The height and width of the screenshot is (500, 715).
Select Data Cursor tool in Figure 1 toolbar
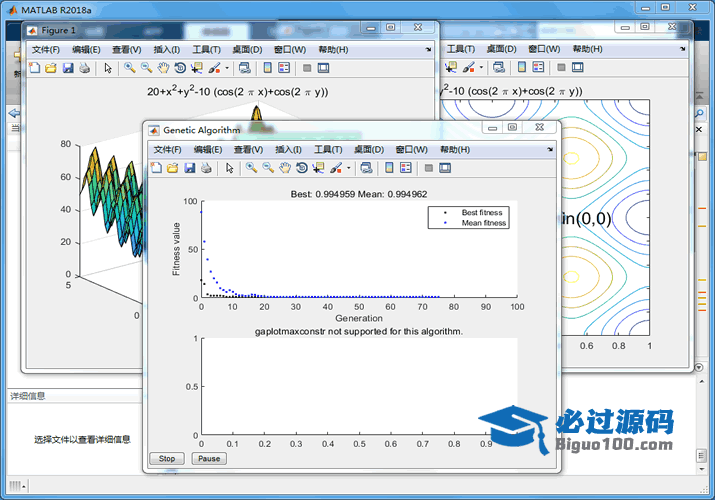196,68
